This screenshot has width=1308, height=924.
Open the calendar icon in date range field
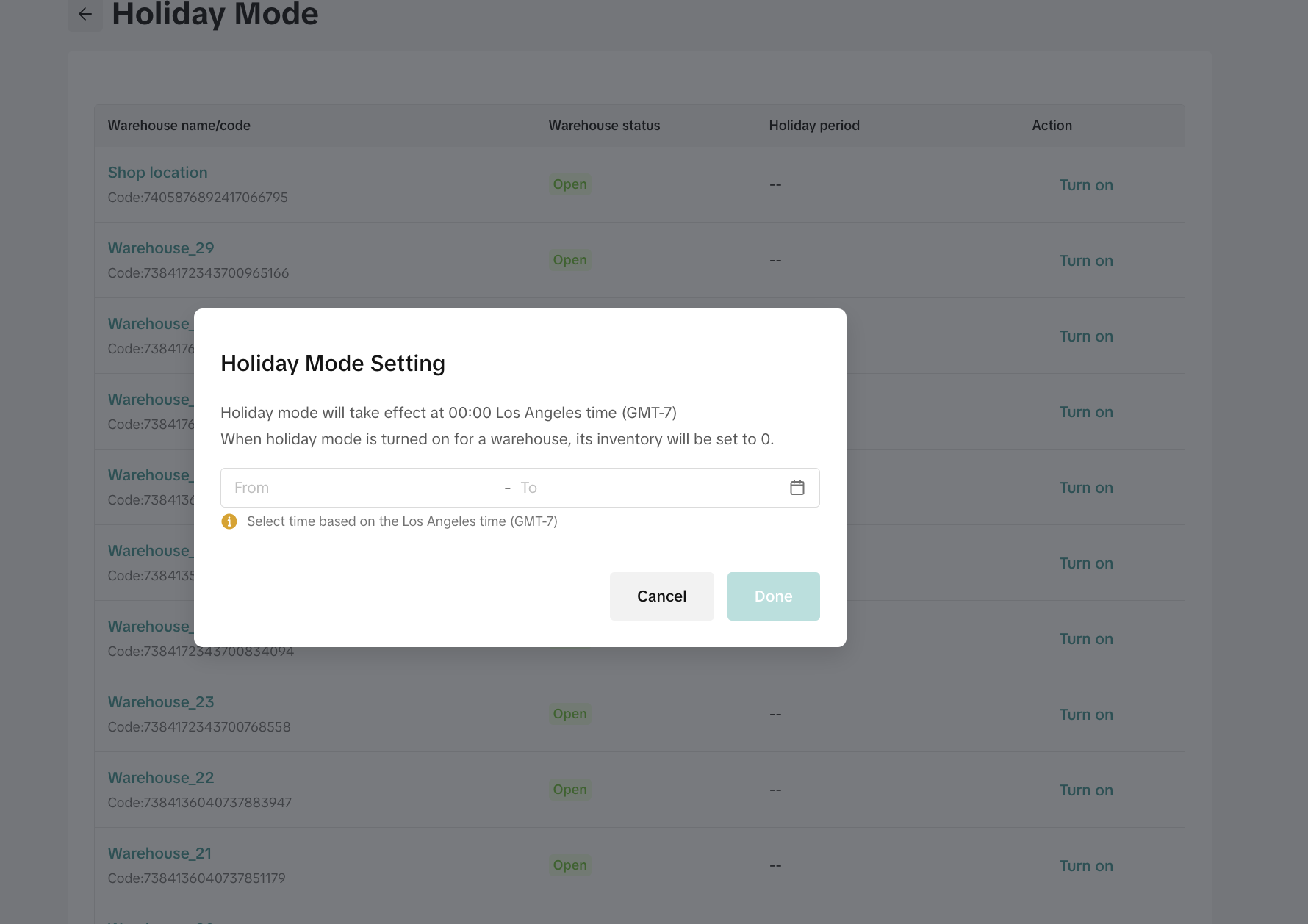click(x=797, y=488)
